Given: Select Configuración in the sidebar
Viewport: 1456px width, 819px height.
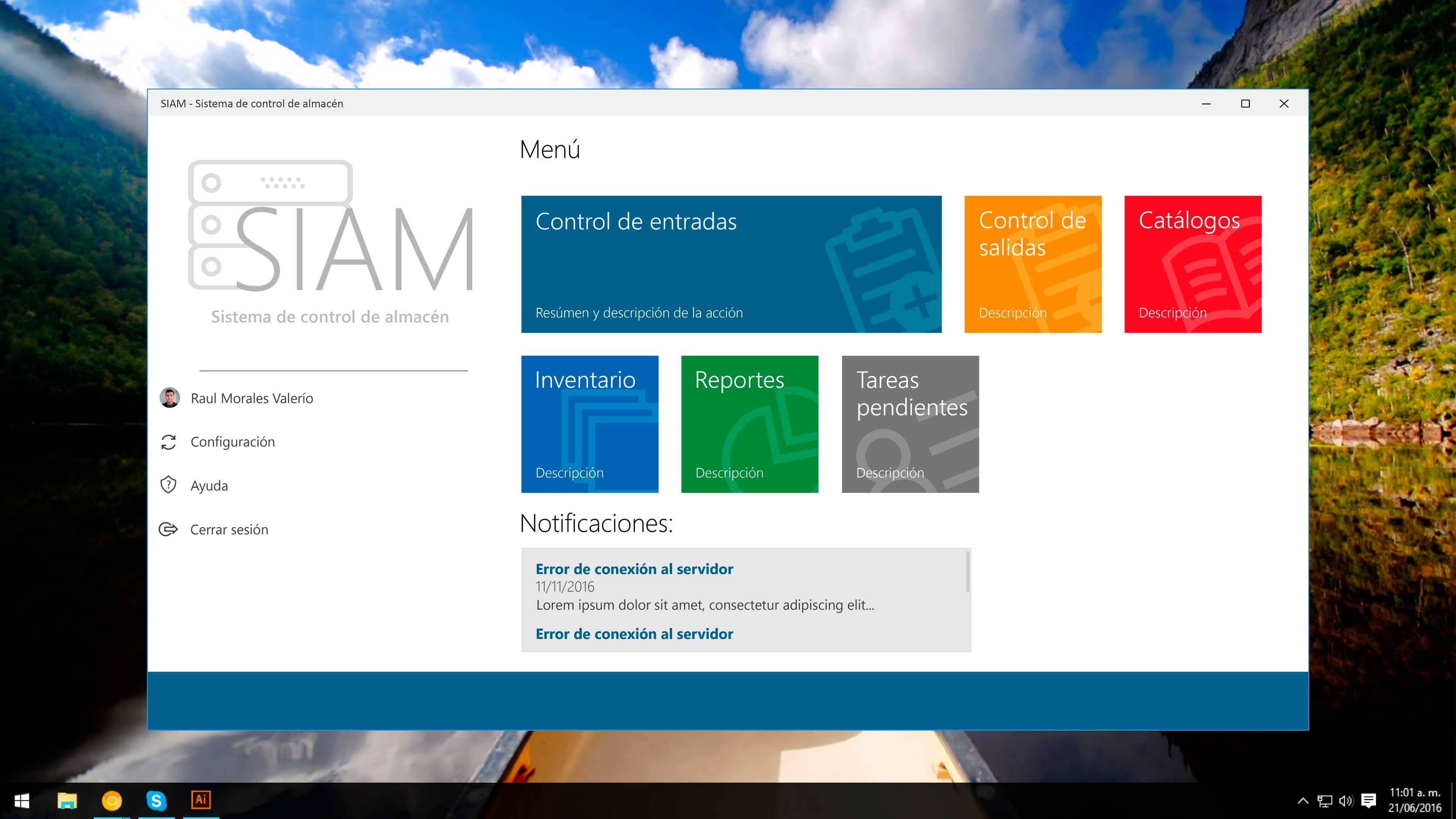Looking at the screenshot, I should (217, 442).
